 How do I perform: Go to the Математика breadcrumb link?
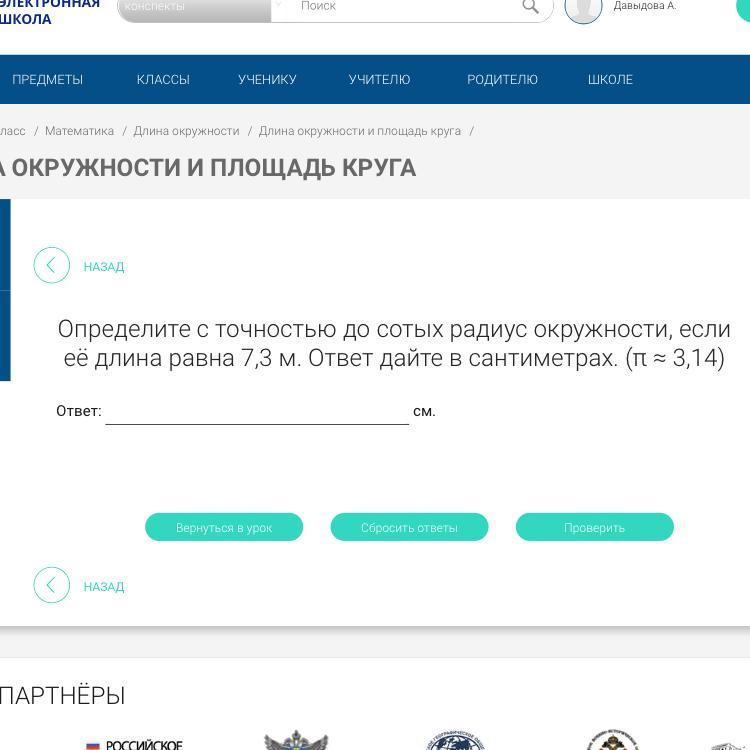coord(79,131)
